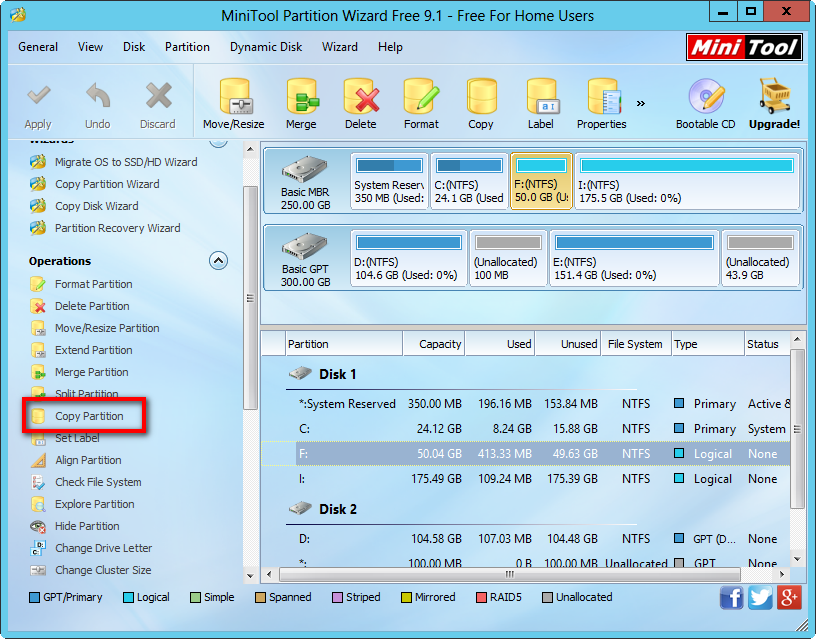Choose Delete Partition operation
This screenshot has height=639, width=816.
coord(80,306)
